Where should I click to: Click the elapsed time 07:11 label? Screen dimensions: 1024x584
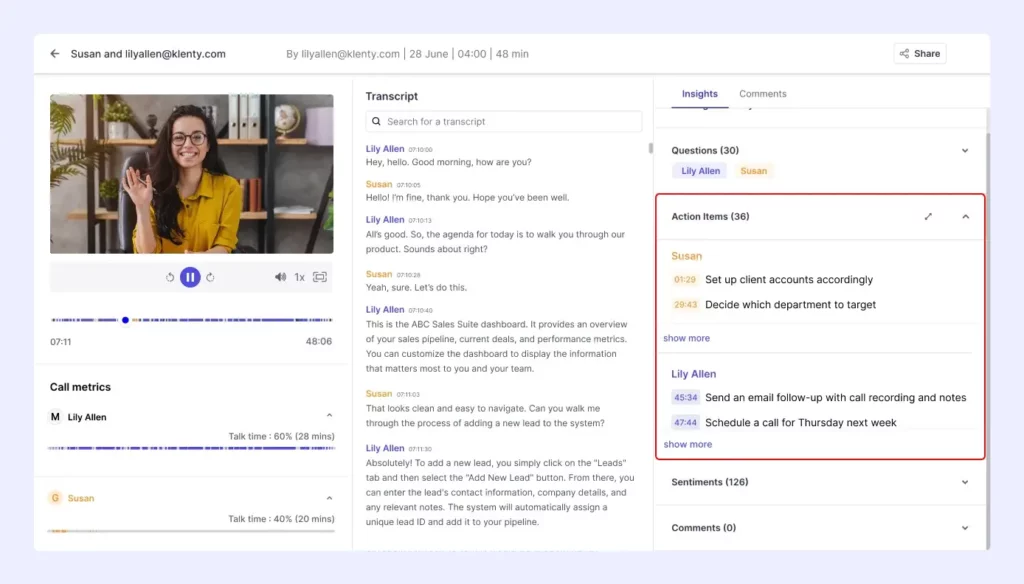(61, 342)
